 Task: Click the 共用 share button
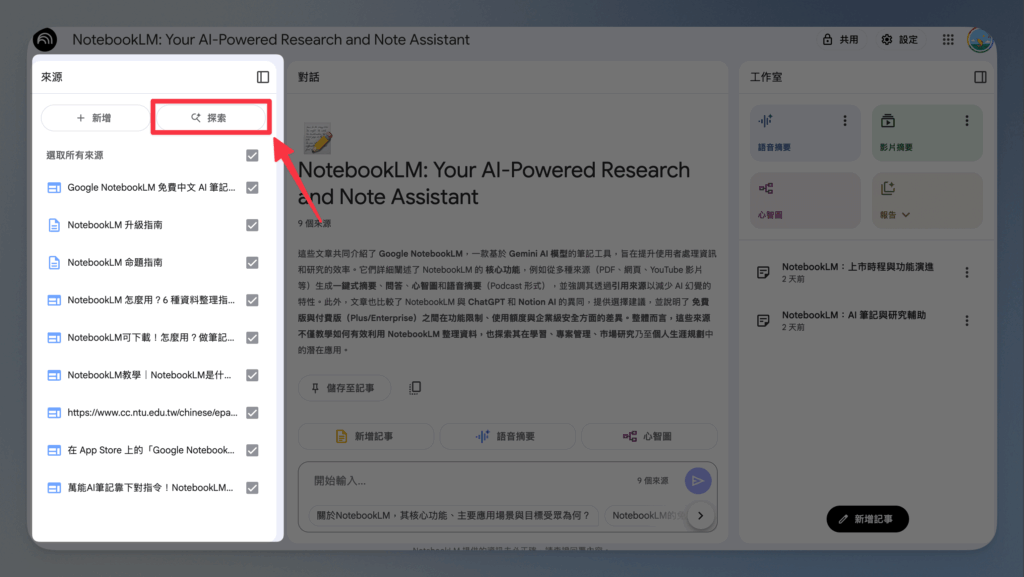coord(840,40)
